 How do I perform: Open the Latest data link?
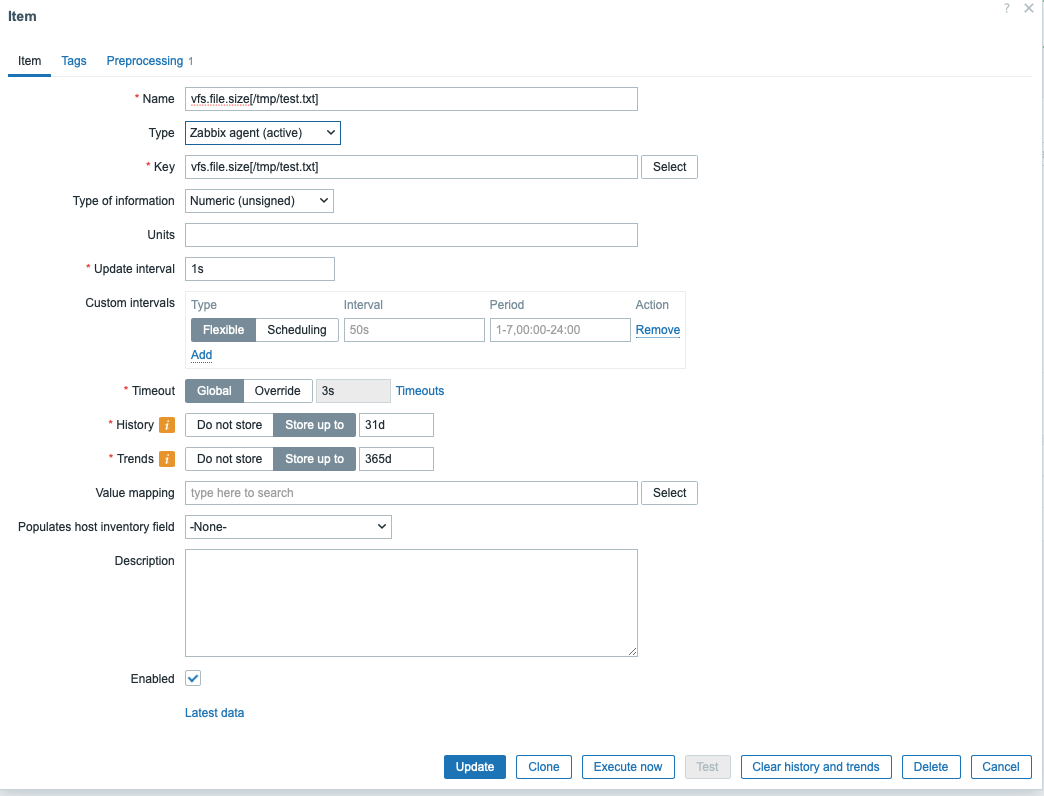tap(214, 713)
